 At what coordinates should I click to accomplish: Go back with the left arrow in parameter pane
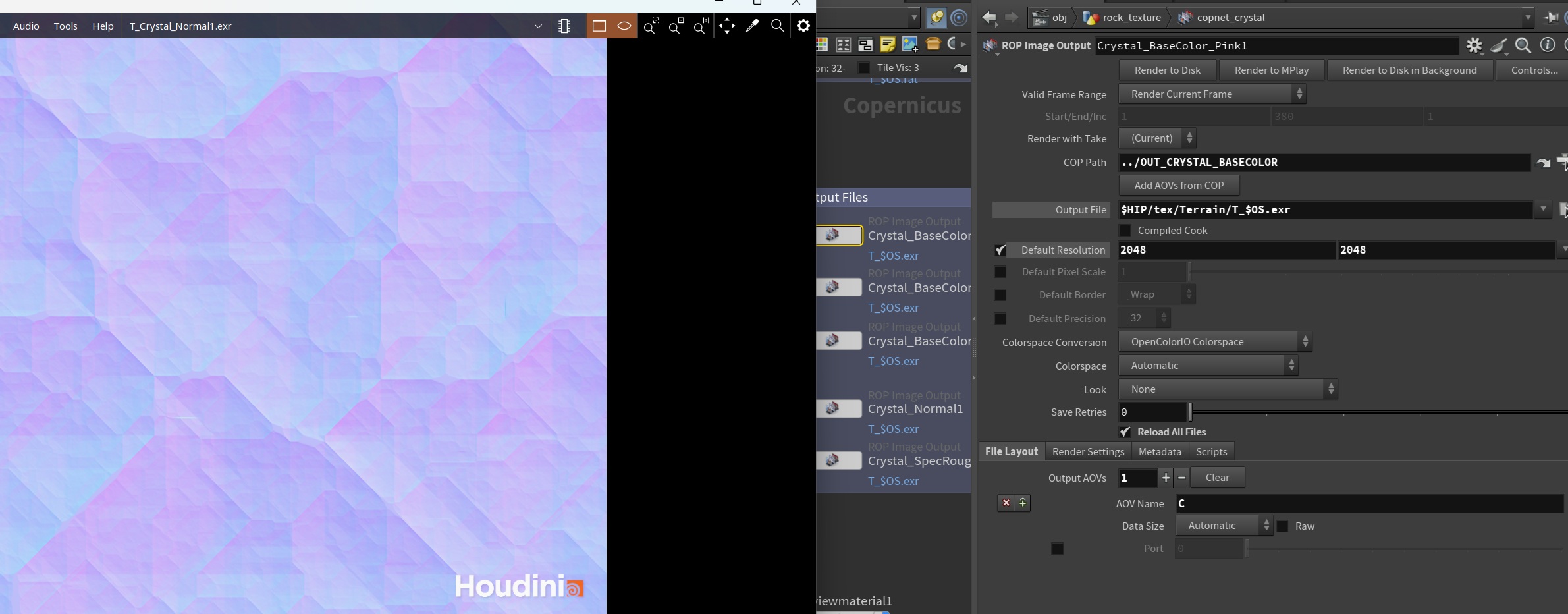988,18
